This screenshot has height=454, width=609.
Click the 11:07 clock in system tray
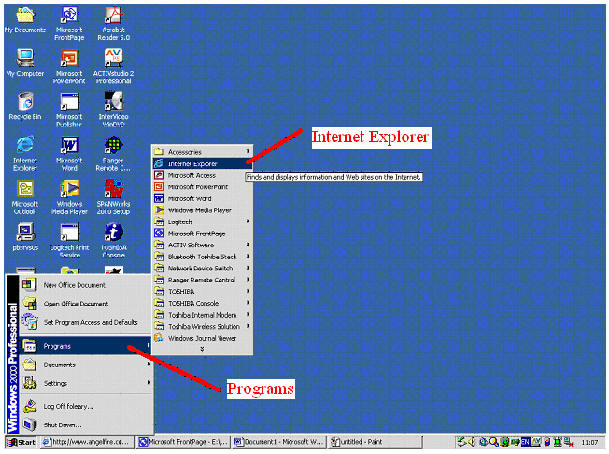coord(590,442)
